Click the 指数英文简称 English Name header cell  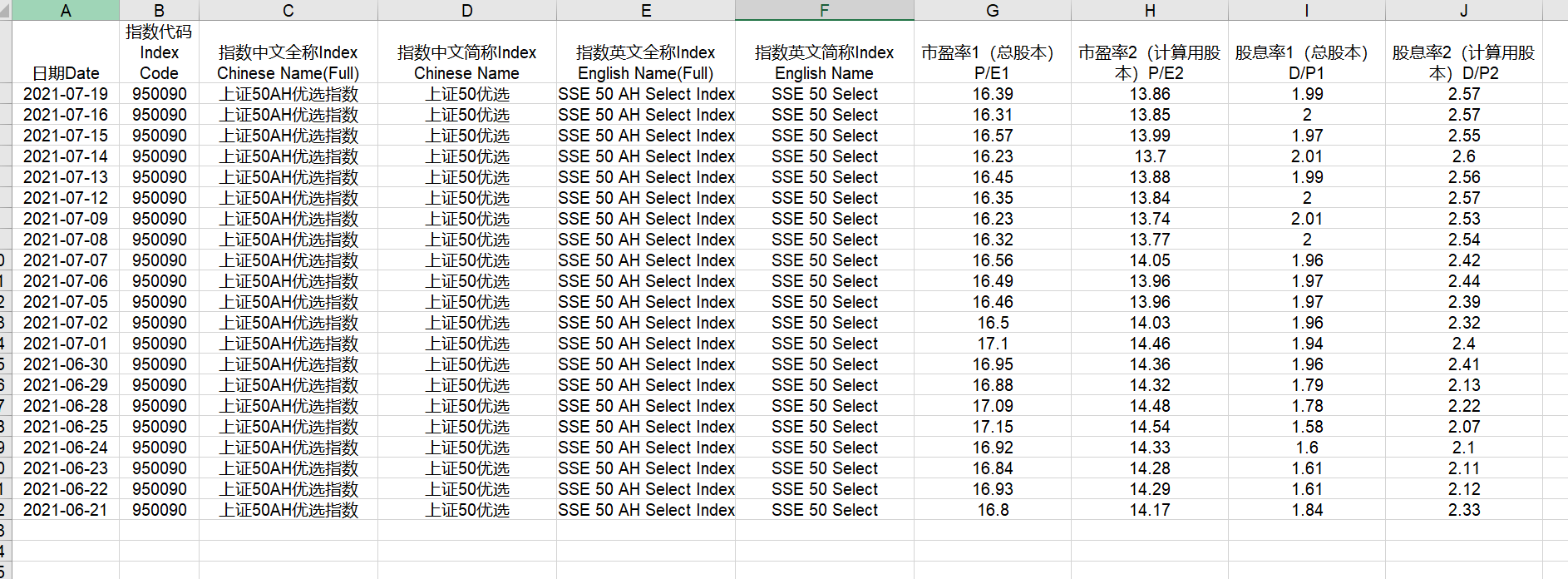click(x=825, y=52)
